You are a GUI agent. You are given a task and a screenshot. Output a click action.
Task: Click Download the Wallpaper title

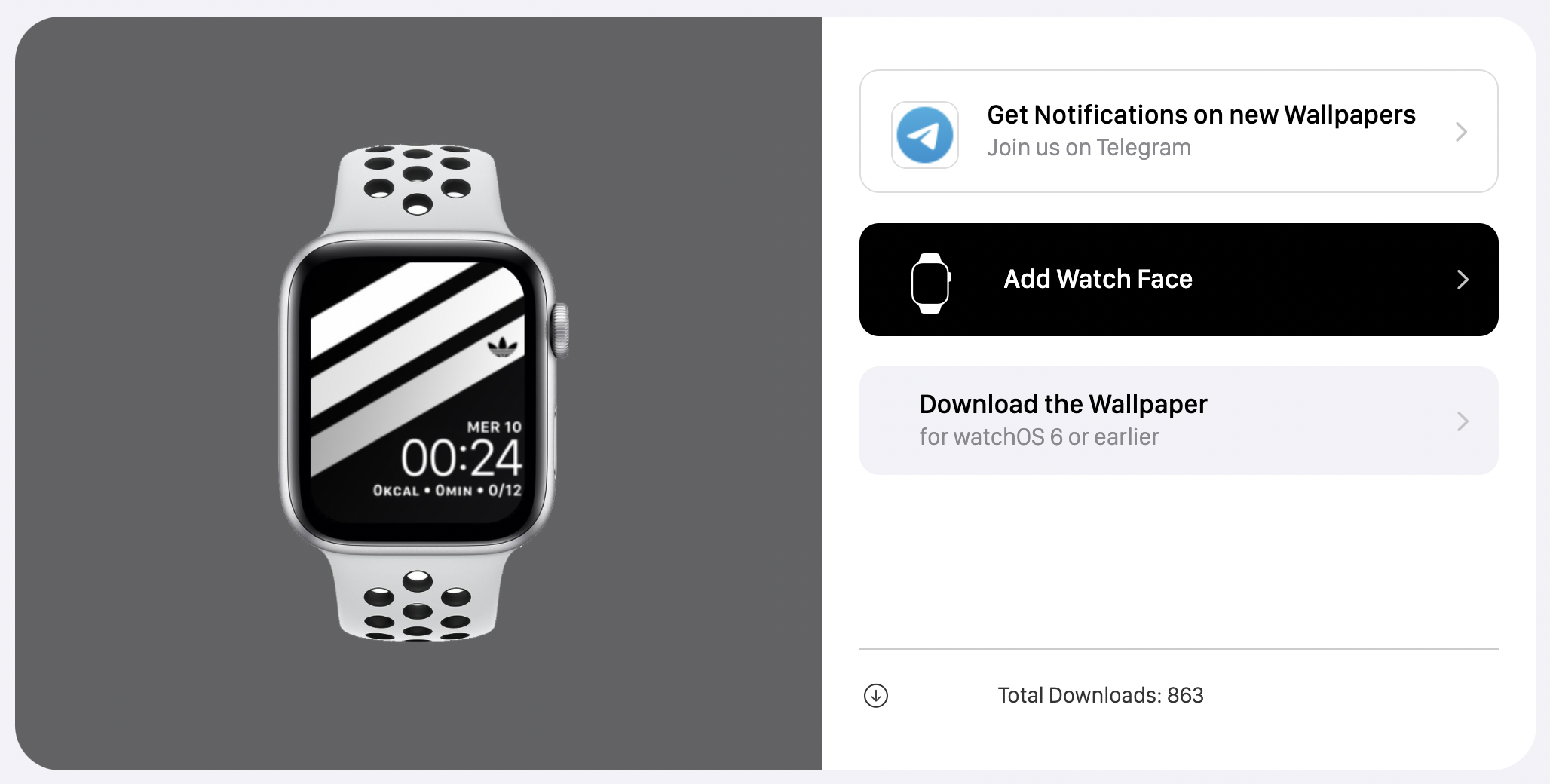[x=1063, y=404]
